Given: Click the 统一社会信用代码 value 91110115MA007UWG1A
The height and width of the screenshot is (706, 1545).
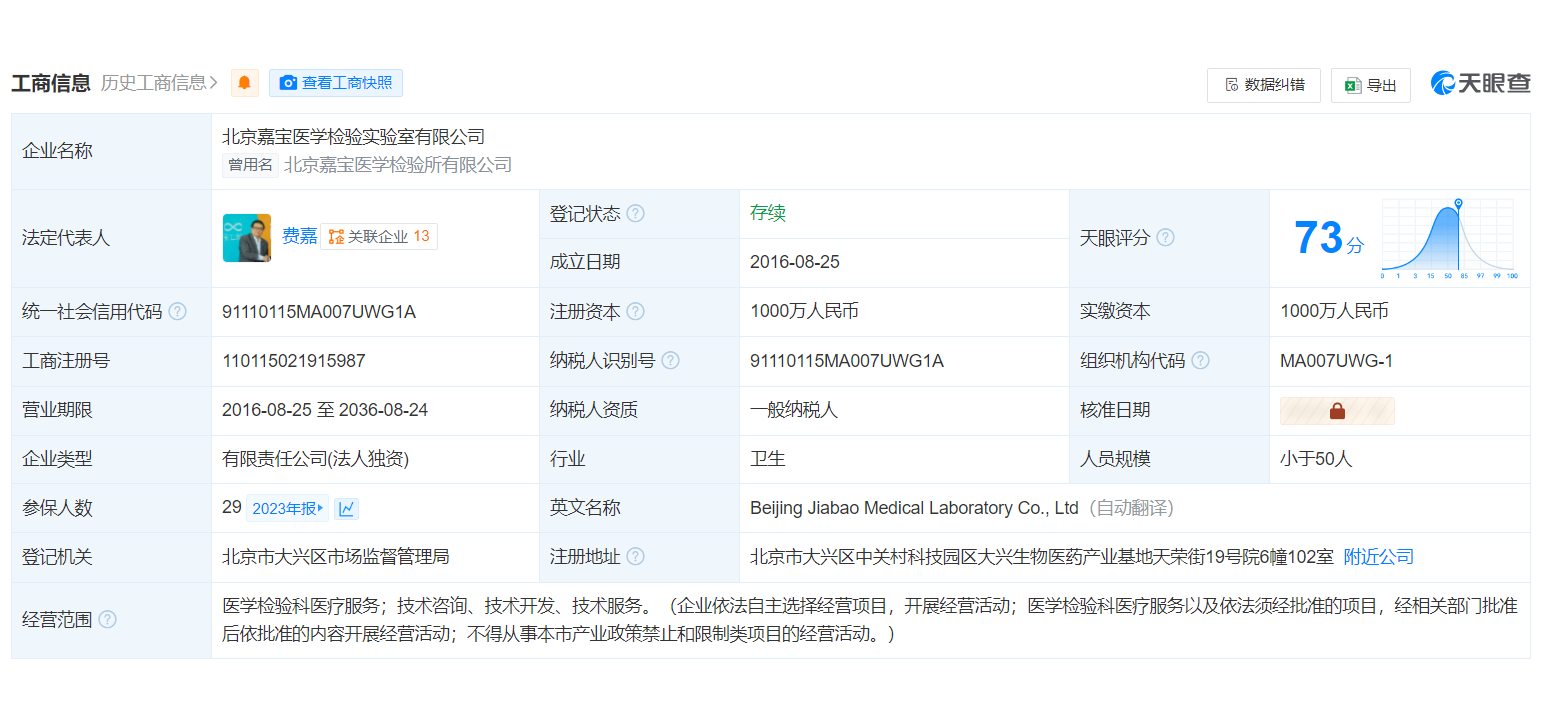Looking at the screenshot, I should coord(319,311).
